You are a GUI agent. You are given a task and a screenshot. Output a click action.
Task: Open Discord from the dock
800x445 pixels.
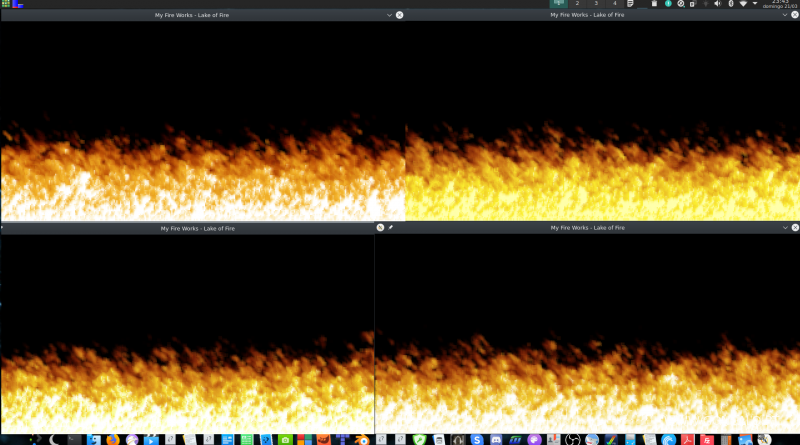pyautogui.click(x=496, y=439)
